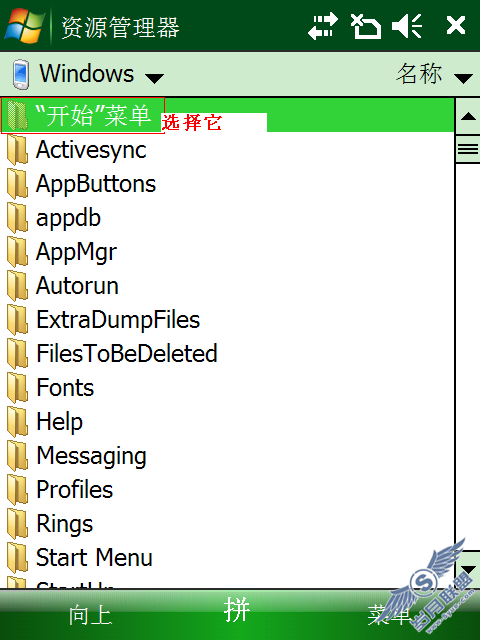Click the scrollbar down arrow
Screen dimensions: 480x640
tap(468, 569)
